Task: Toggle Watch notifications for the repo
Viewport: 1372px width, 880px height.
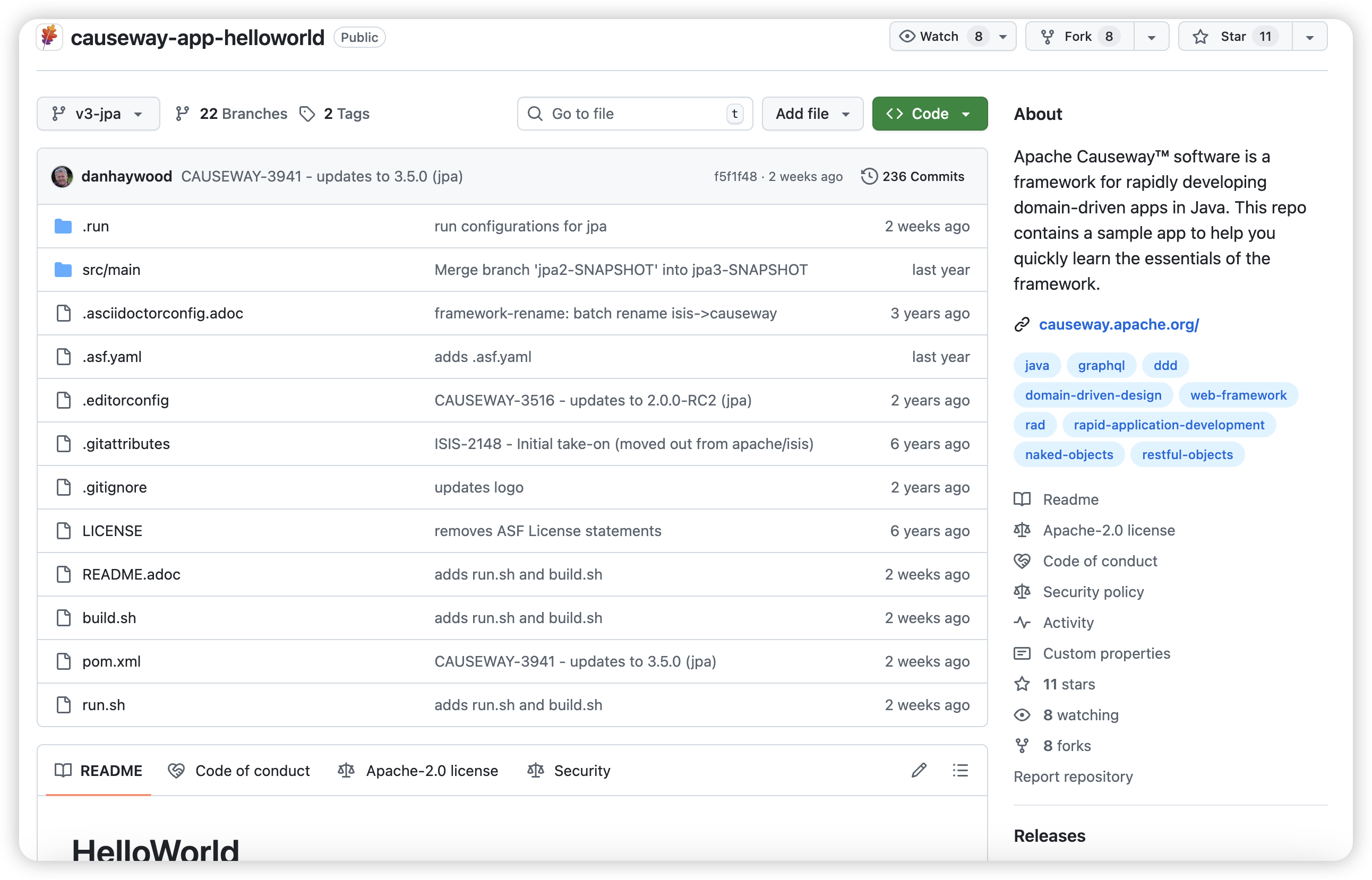Action: pos(939,37)
